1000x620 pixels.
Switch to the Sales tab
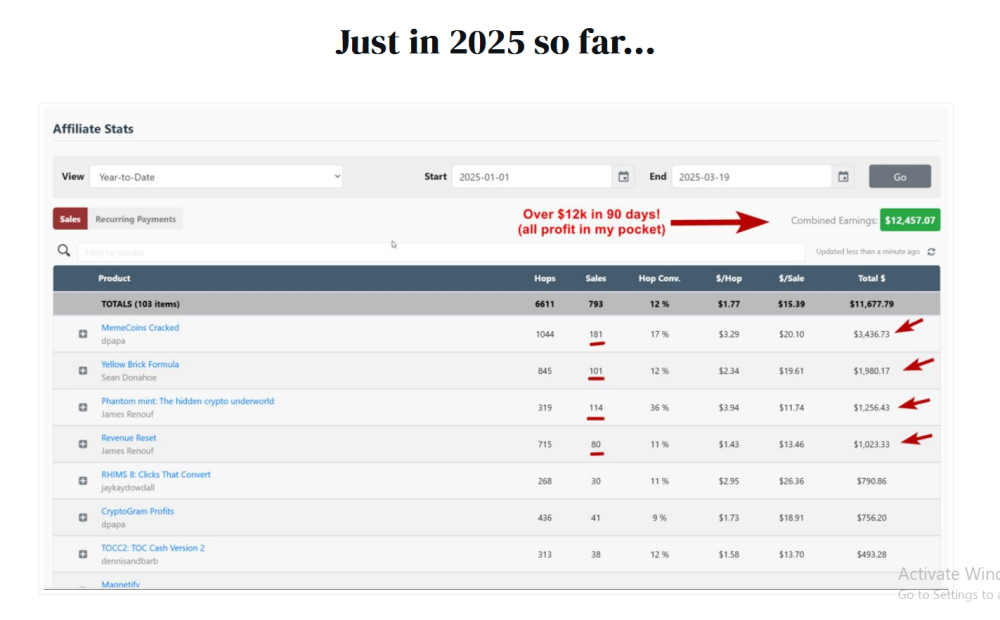click(70, 219)
